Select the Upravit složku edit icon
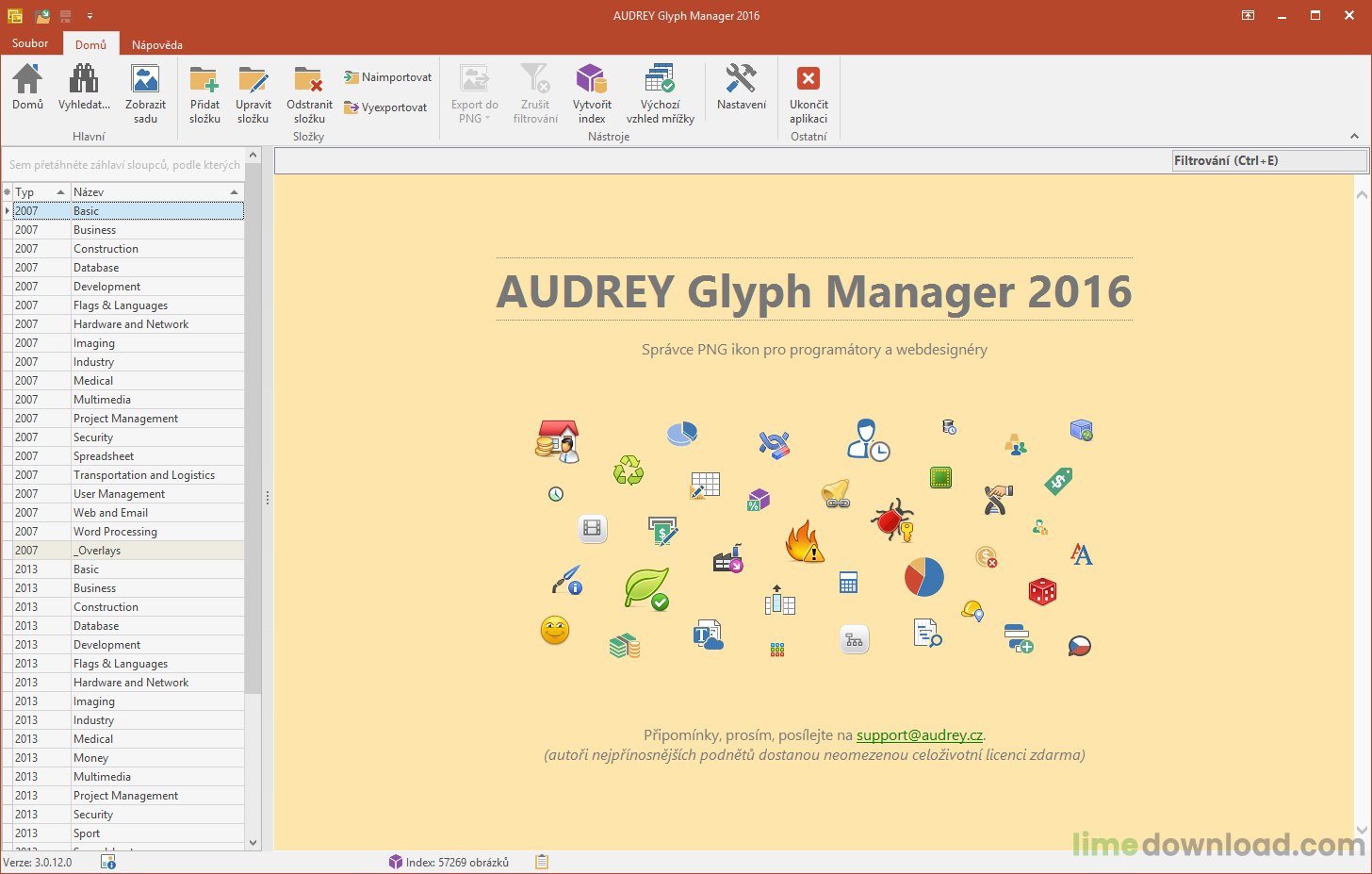This screenshot has height=874, width=1372. tap(253, 91)
